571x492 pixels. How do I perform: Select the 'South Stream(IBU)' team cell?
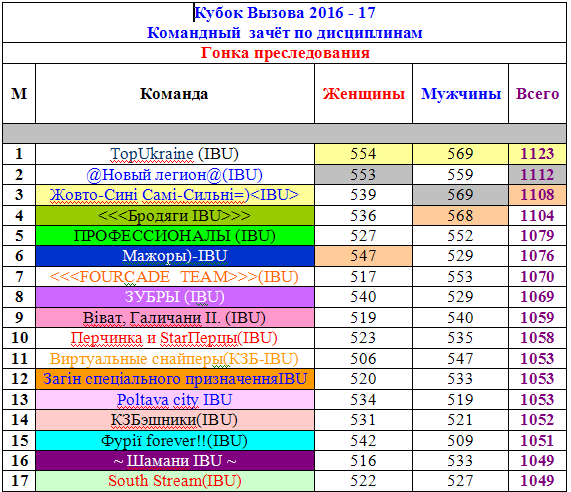(x=174, y=481)
